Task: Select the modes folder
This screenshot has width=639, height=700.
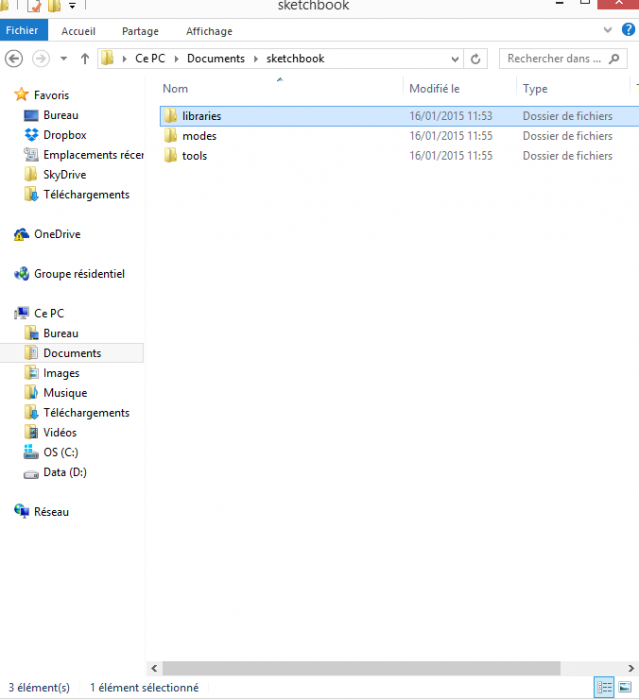Action: click(199, 136)
